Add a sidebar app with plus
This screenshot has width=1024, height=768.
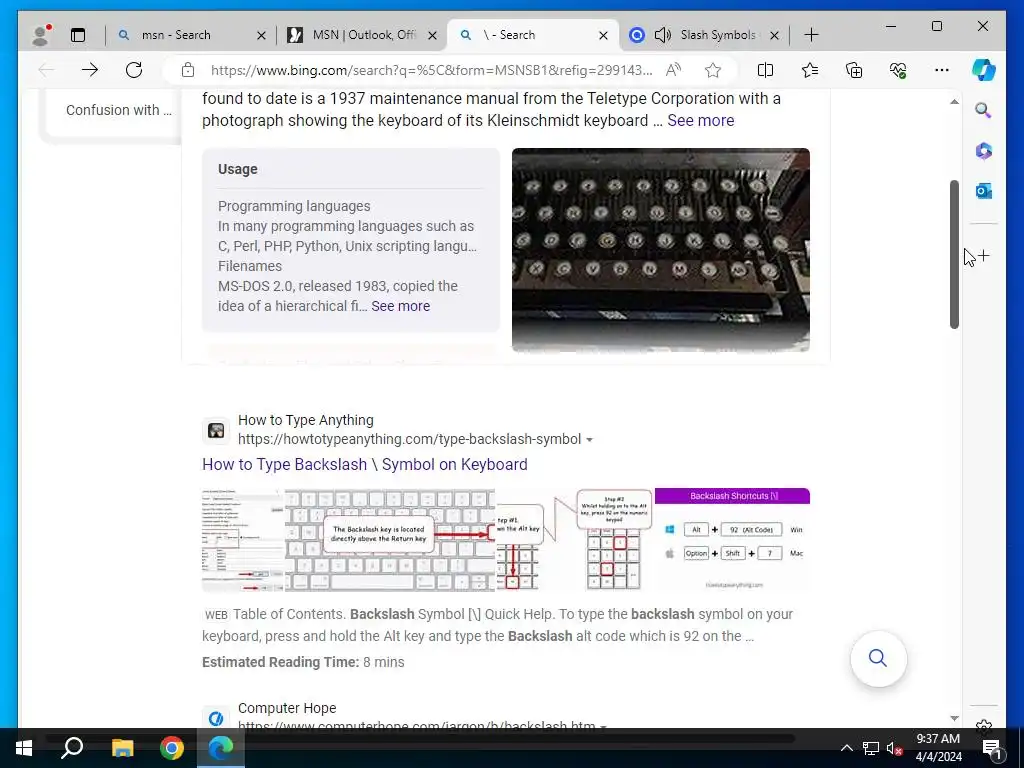point(984,256)
